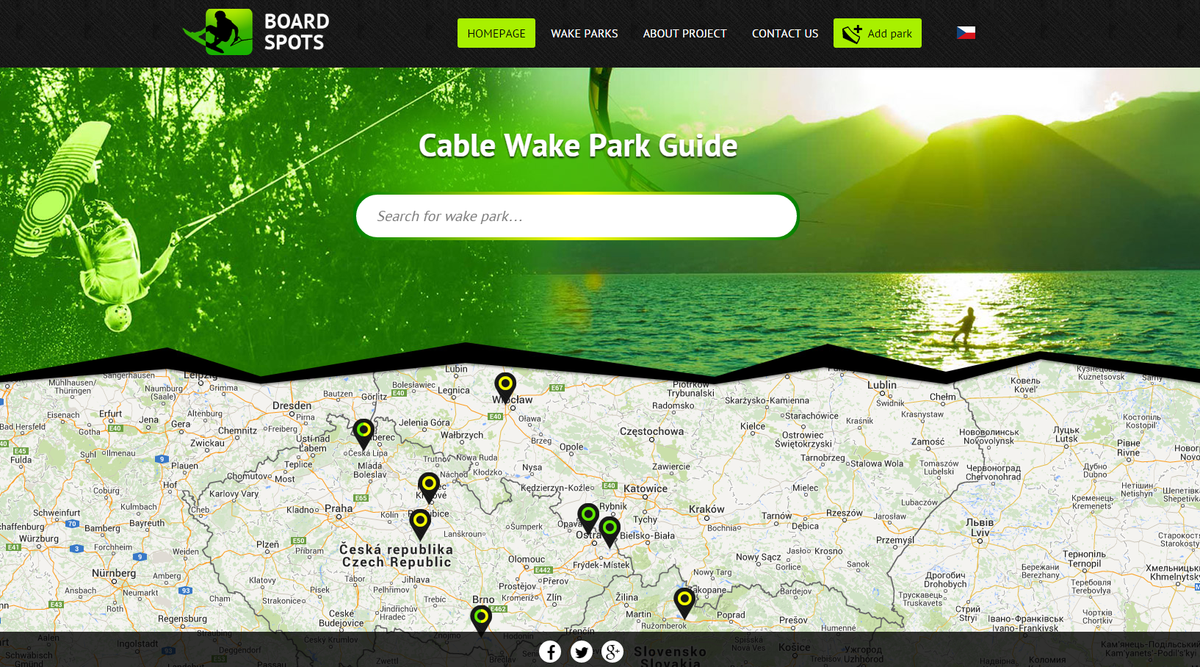Select the map pin near Liberec
The height and width of the screenshot is (667, 1200).
(363, 433)
